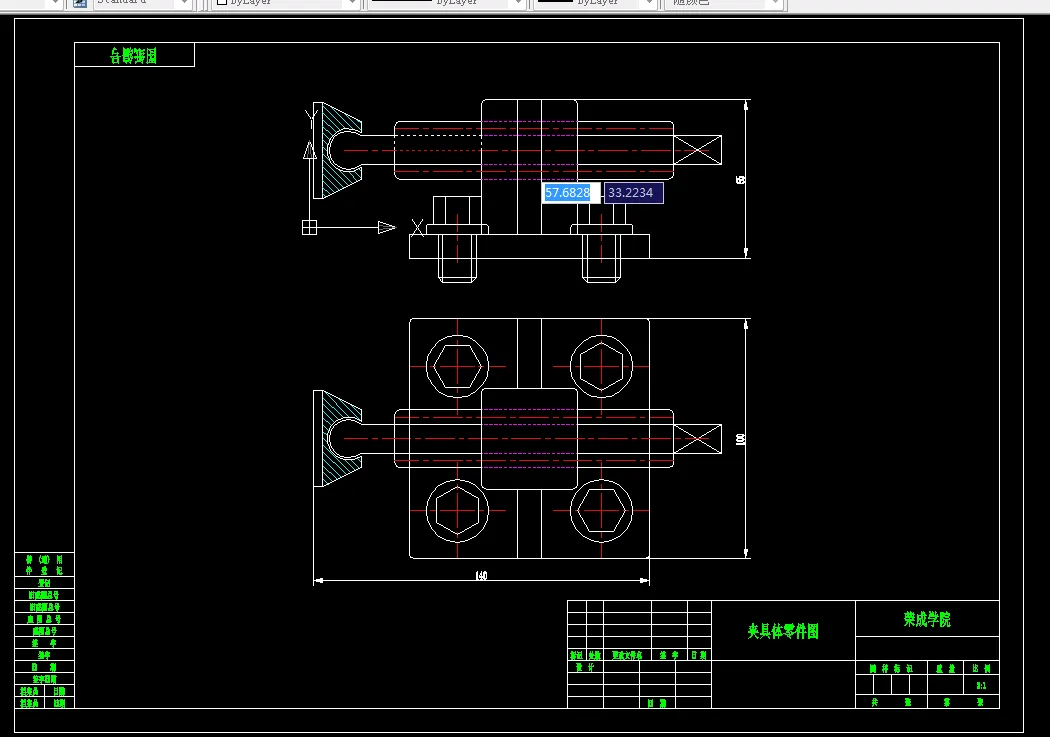
Task: Select the "100" vertical dimension text
Action: [x=740, y=439]
